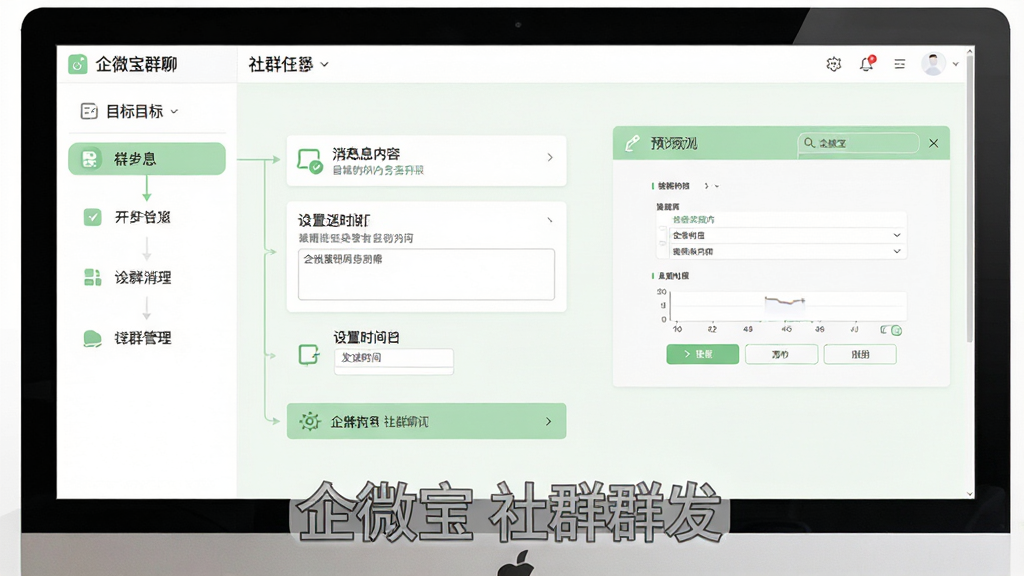Click the middle outlined button under the chart
1024x576 pixels.
click(x=781, y=354)
